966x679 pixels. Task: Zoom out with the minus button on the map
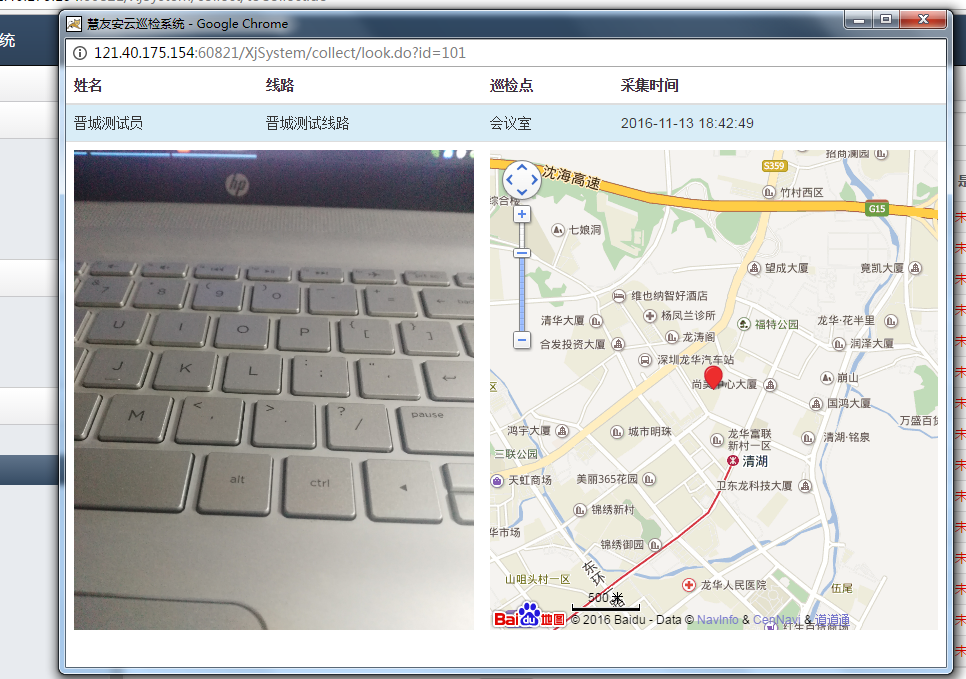click(521, 340)
